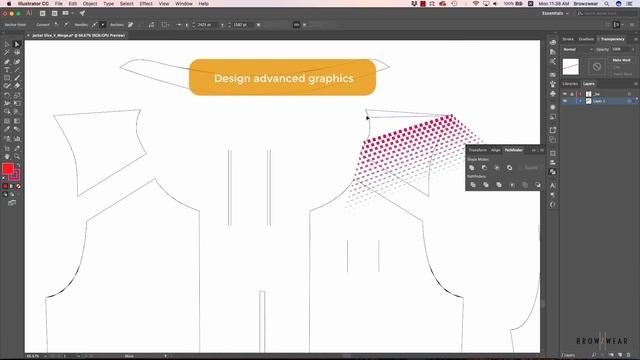This screenshot has height=360, width=640.
Task: Click the Exclude shape mode icon
Action: pos(509,168)
